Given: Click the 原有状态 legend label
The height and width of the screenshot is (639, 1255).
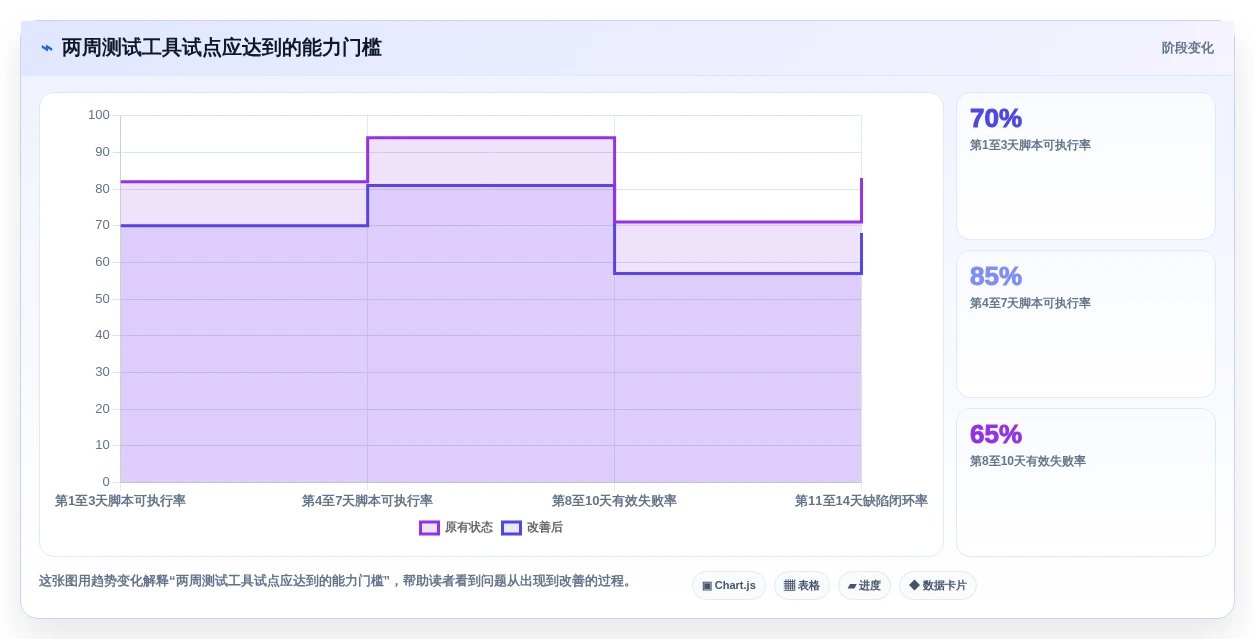Looking at the screenshot, I should (469, 528).
